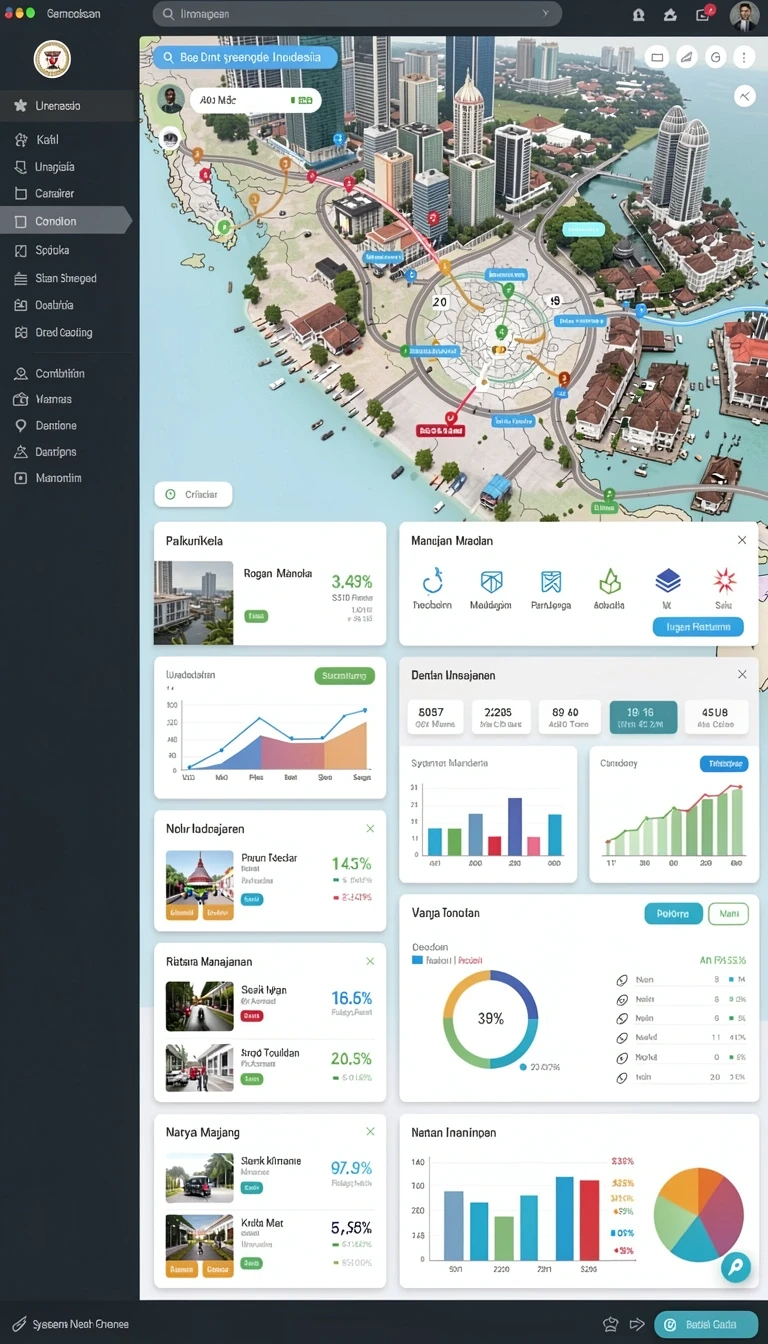Close the Dentan Unsajanen panel
This screenshot has height=1344, width=768.
point(742,675)
